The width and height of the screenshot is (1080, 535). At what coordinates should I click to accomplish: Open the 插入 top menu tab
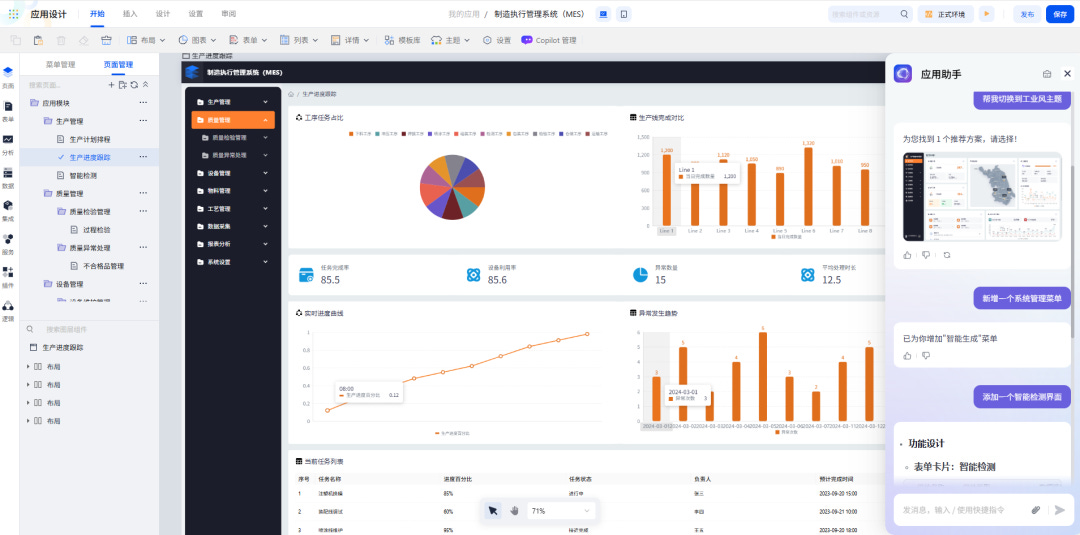[x=130, y=14]
